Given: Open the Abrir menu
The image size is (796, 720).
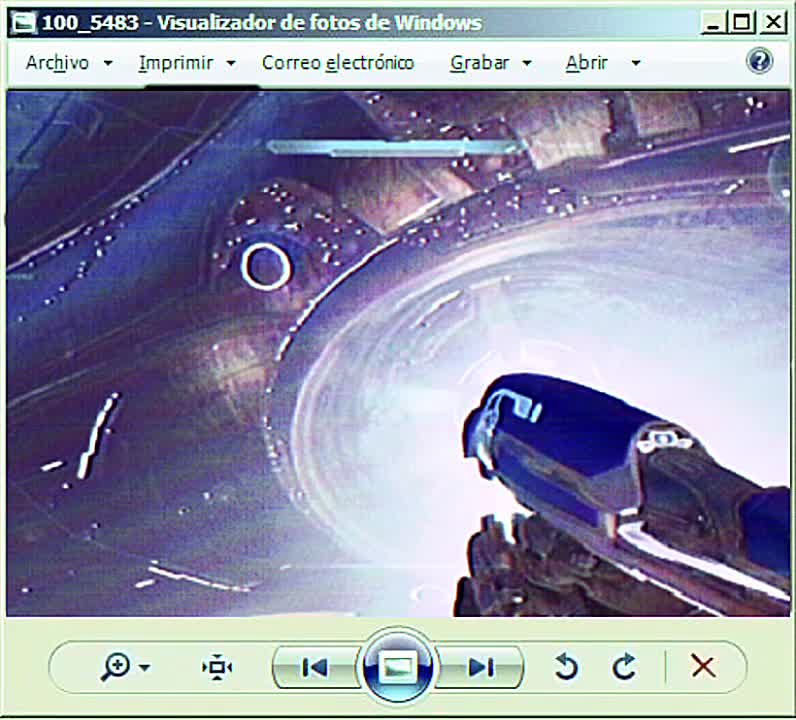Looking at the screenshot, I should pos(586,63).
